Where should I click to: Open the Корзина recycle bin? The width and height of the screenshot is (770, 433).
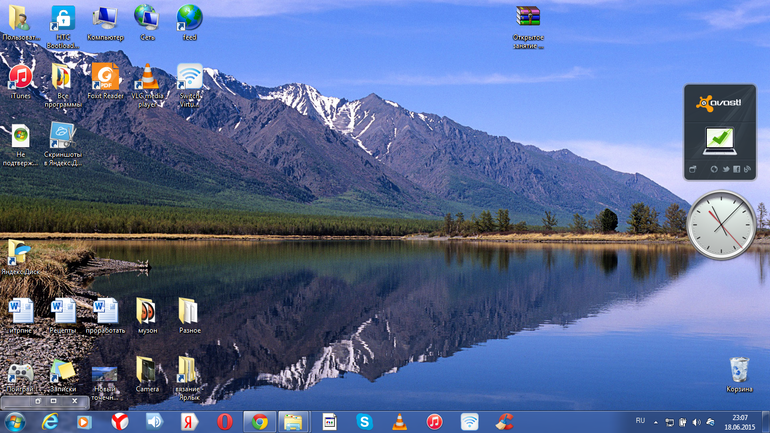[x=739, y=371]
